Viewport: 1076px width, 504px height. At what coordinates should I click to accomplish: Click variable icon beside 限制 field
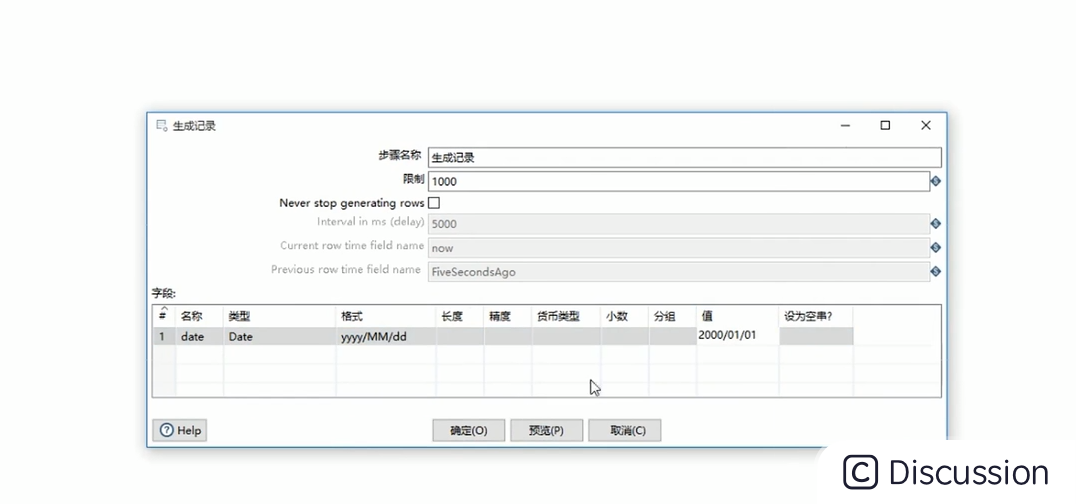pos(935,181)
